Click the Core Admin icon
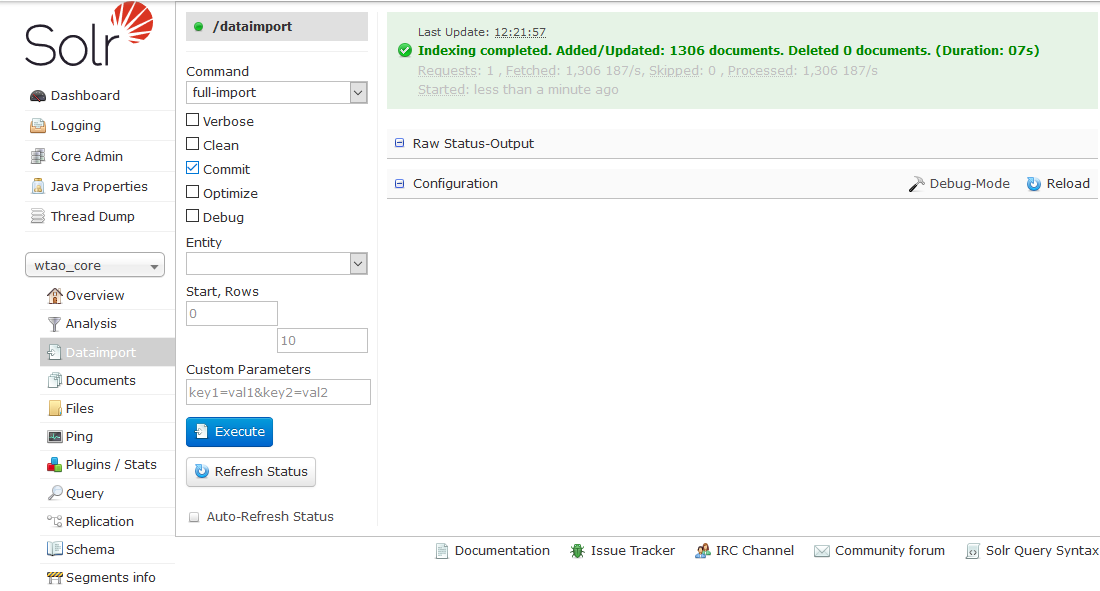 [38, 157]
